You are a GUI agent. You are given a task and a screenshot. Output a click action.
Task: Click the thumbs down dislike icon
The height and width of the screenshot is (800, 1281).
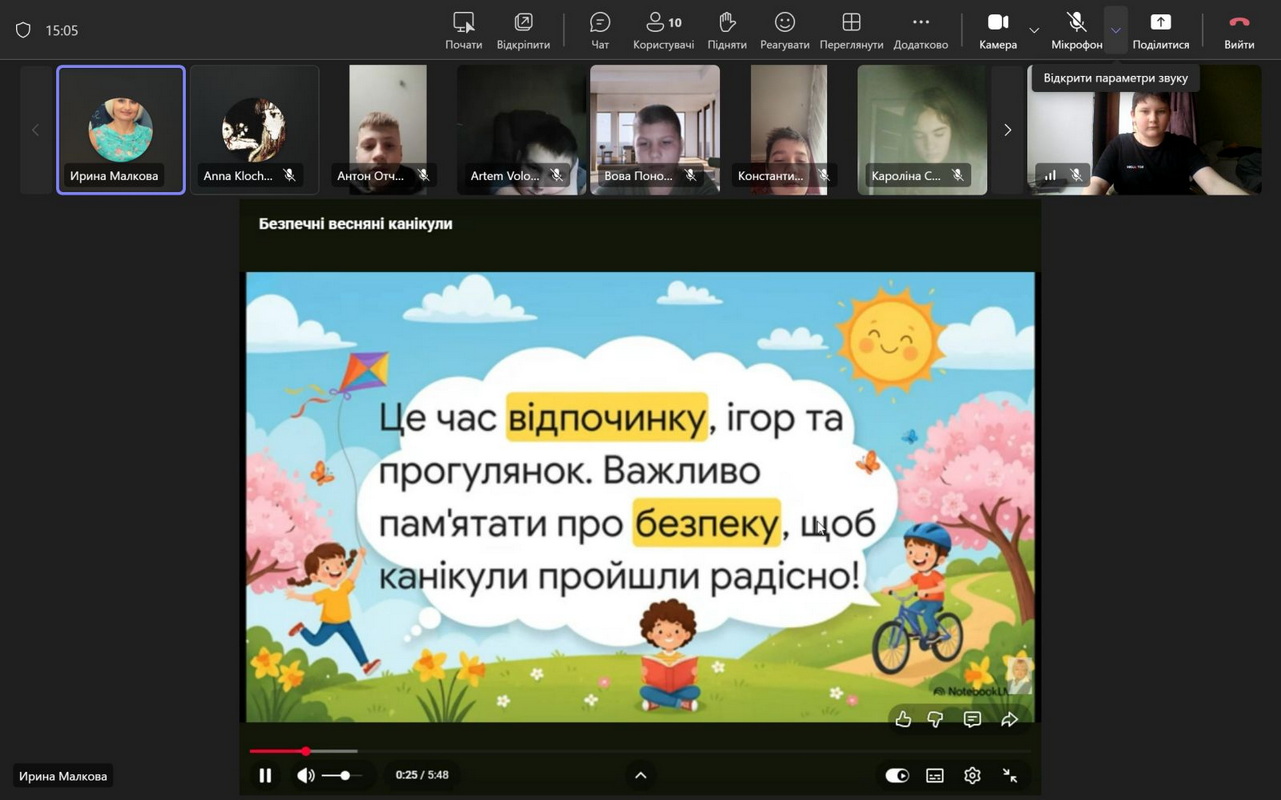[x=935, y=719]
